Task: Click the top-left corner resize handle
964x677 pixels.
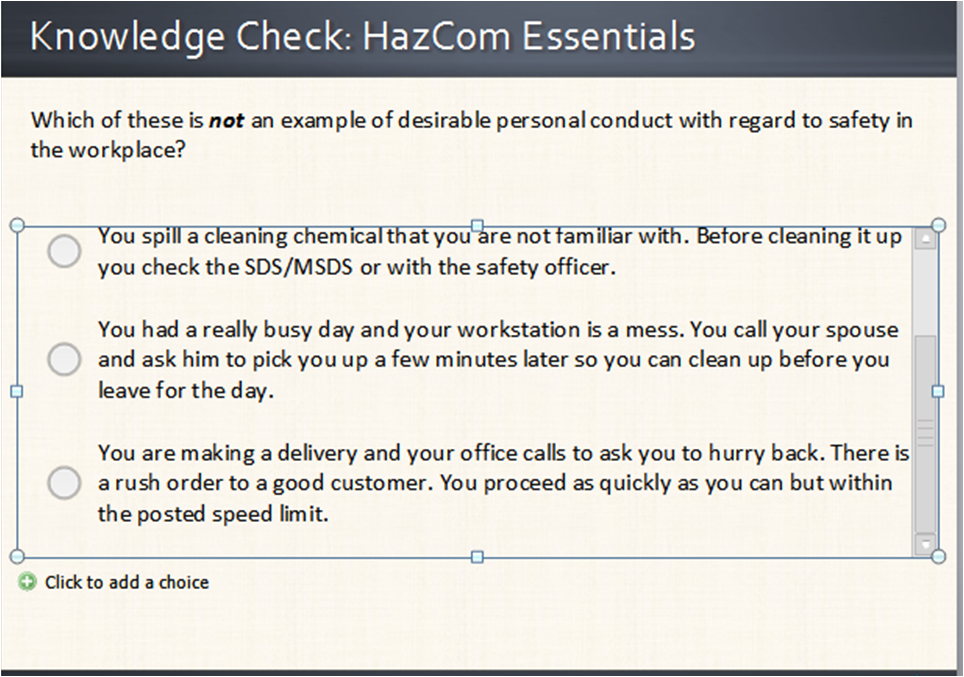Action: pos(17,225)
